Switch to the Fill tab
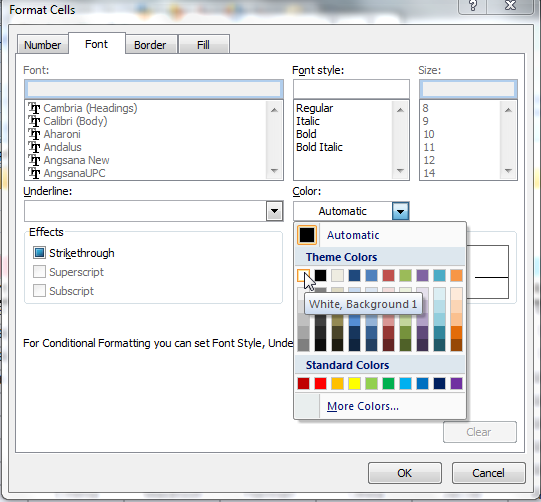Viewport: 541px width, 502px height. coord(203,45)
